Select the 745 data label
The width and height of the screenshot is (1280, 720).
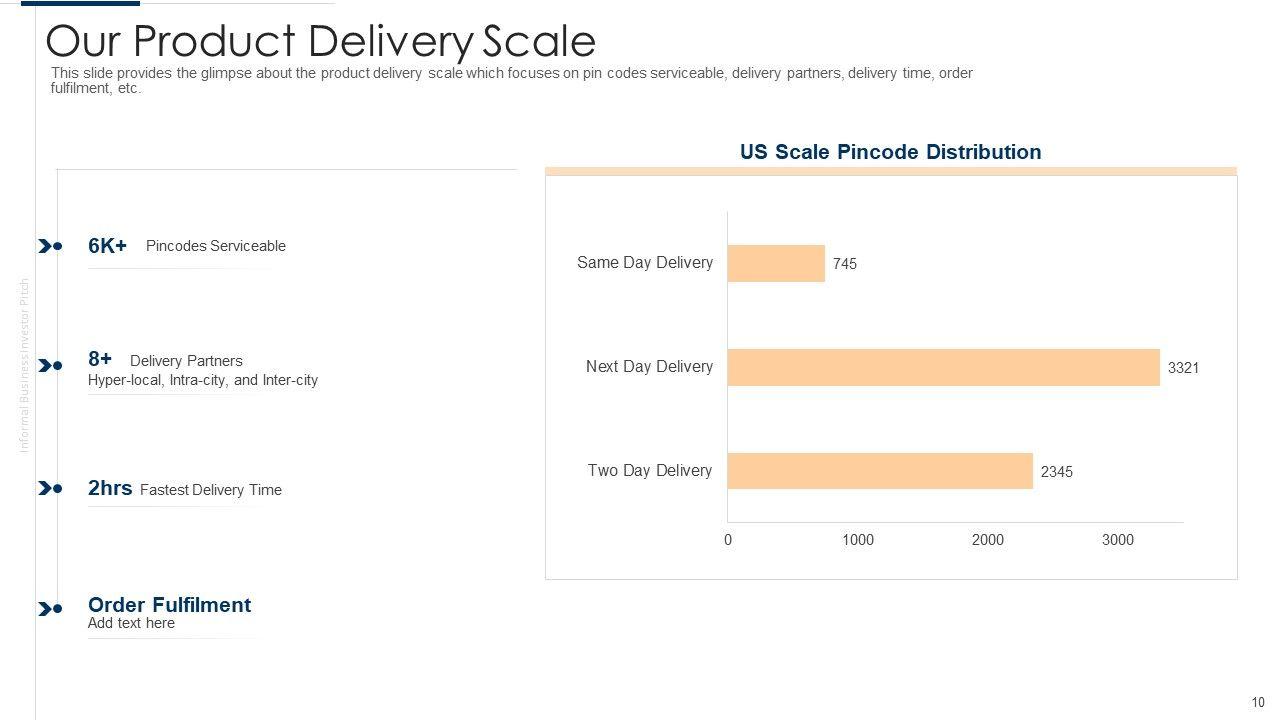844,264
